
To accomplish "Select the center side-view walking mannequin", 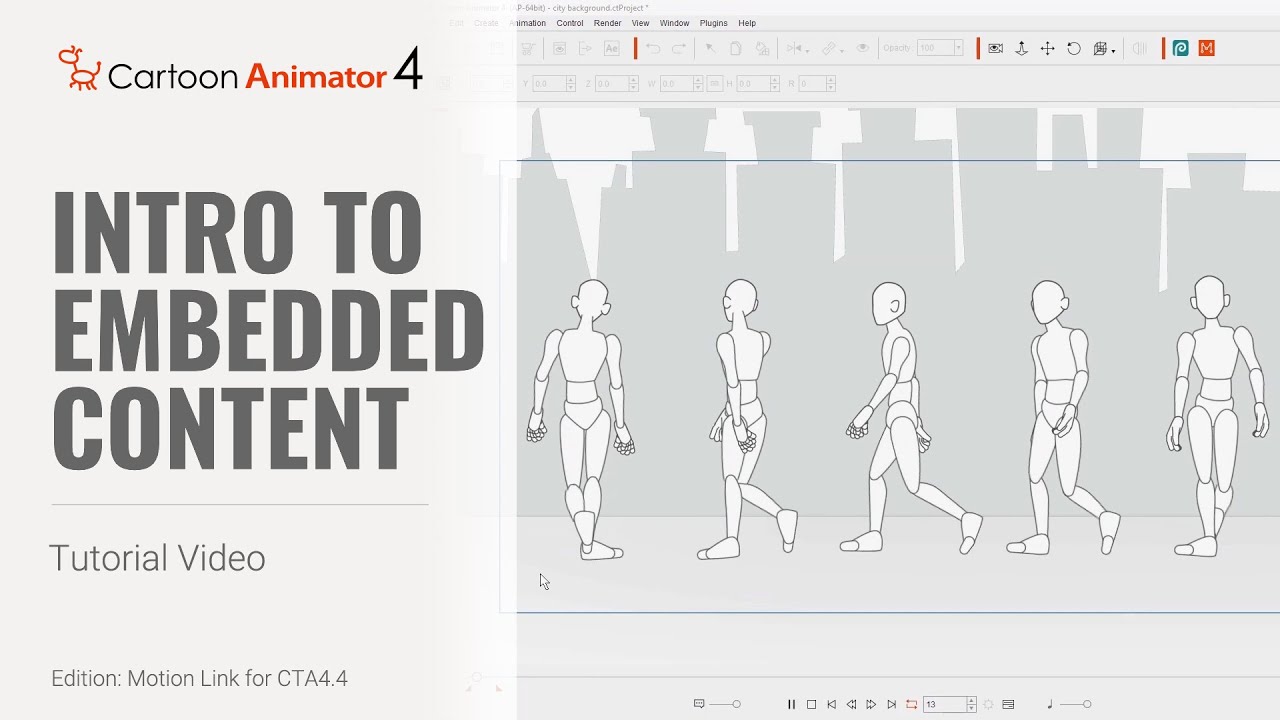I will pyautogui.click(x=912, y=418).
